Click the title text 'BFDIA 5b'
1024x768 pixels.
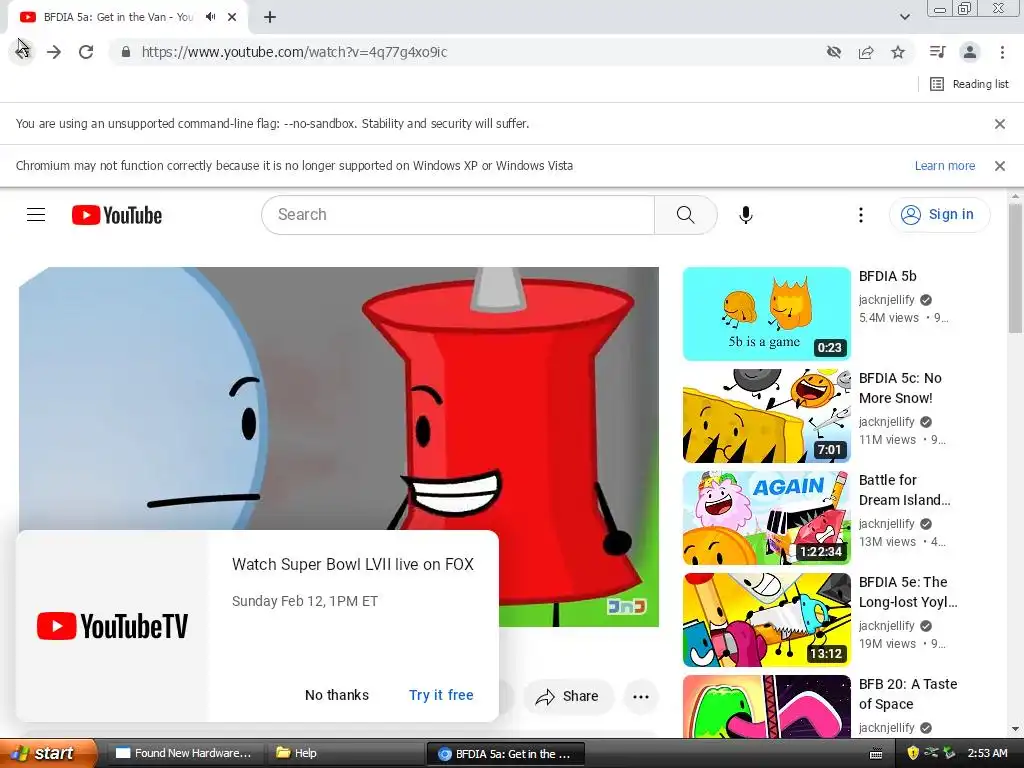point(888,276)
